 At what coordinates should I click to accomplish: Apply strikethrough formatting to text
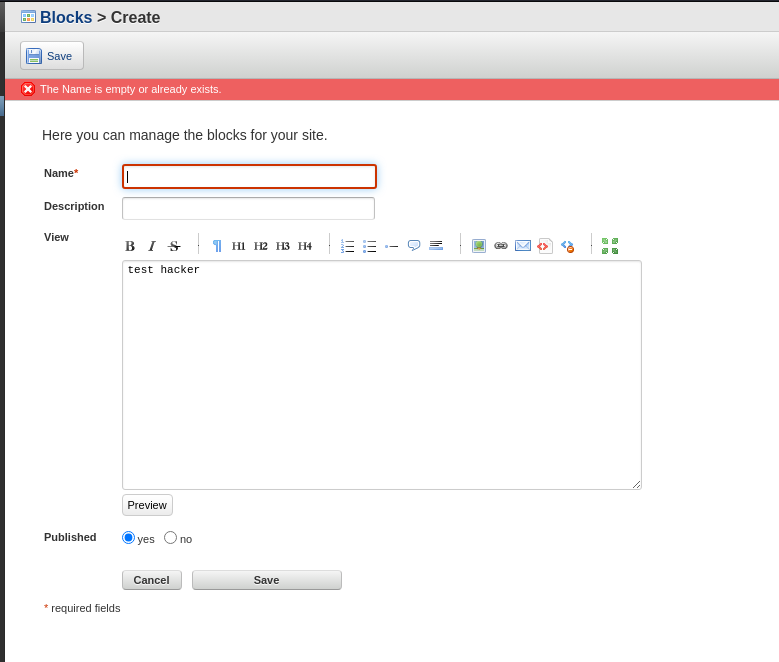click(x=174, y=246)
